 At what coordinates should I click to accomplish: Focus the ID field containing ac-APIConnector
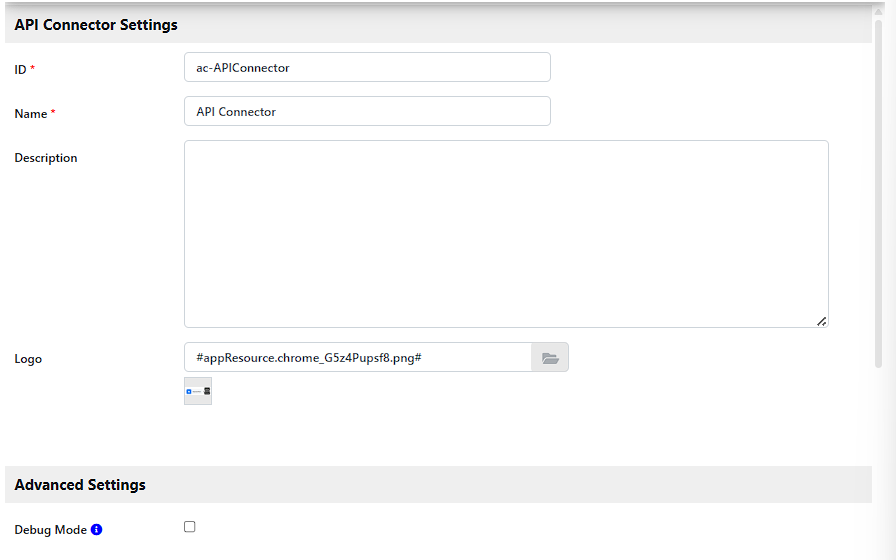[x=367, y=68]
